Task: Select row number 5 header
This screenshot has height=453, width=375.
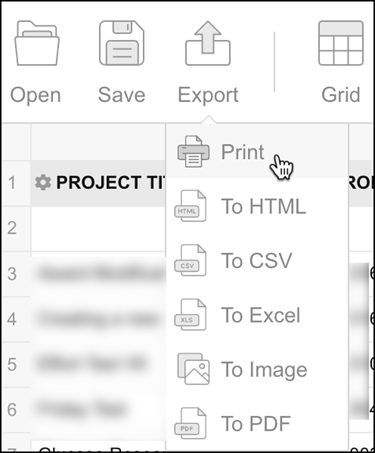Action: pos(12,364)
